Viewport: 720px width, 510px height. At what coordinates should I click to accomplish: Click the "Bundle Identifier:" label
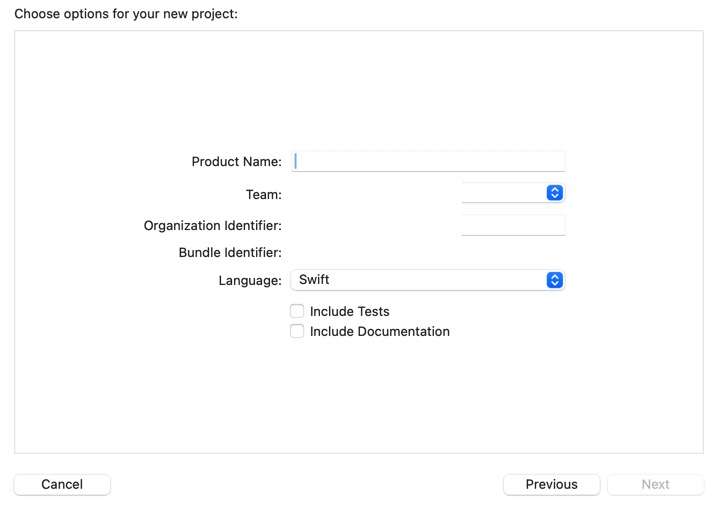pos(230,253)
